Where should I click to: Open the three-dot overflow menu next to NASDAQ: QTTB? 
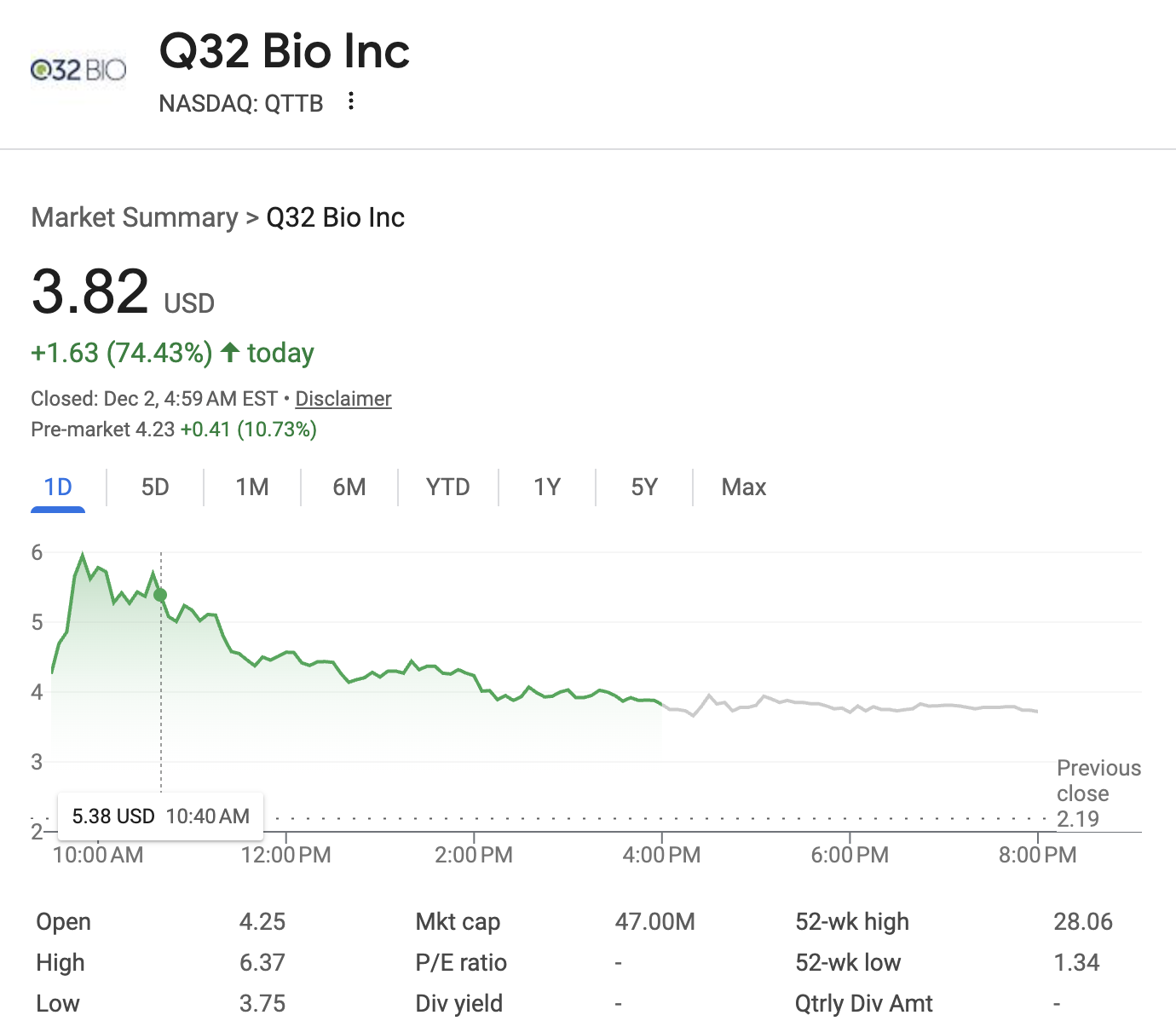pyautogui.click(x=350, y=101)
